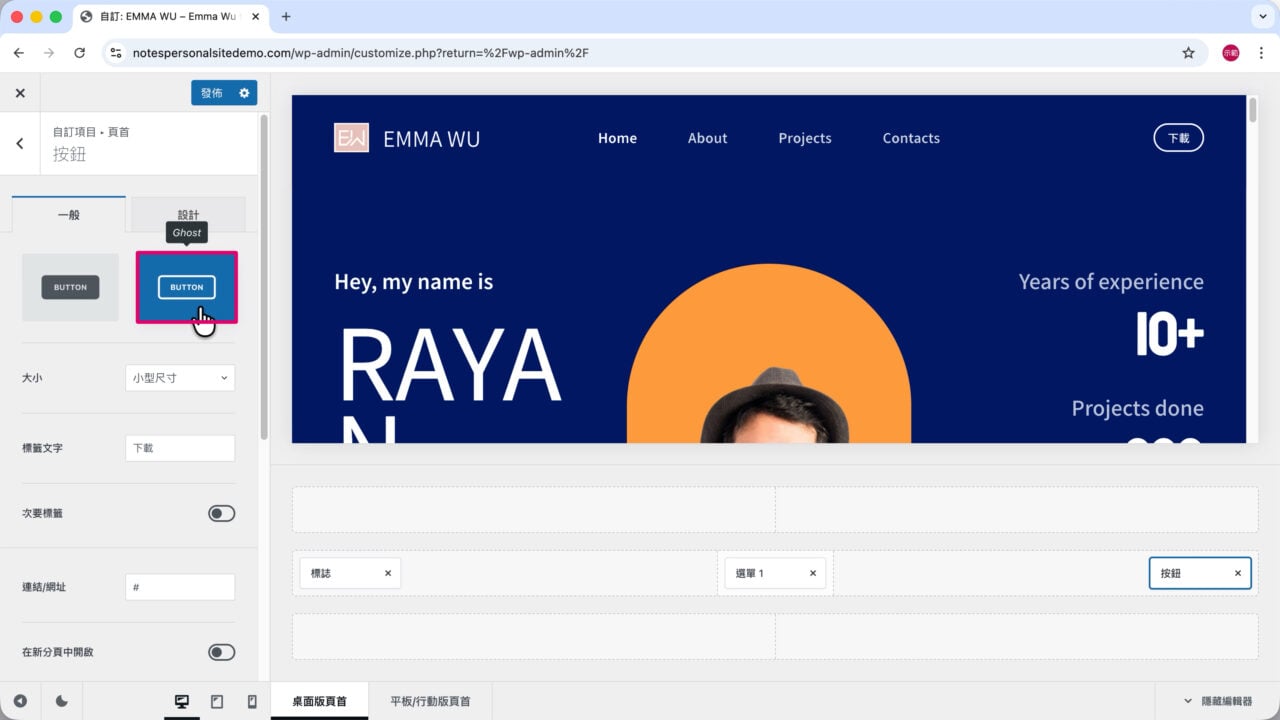Select the 平板/行動版頁首 tab
The width and height of the screenshot is (1280, 720).
(x=430, y=702)
